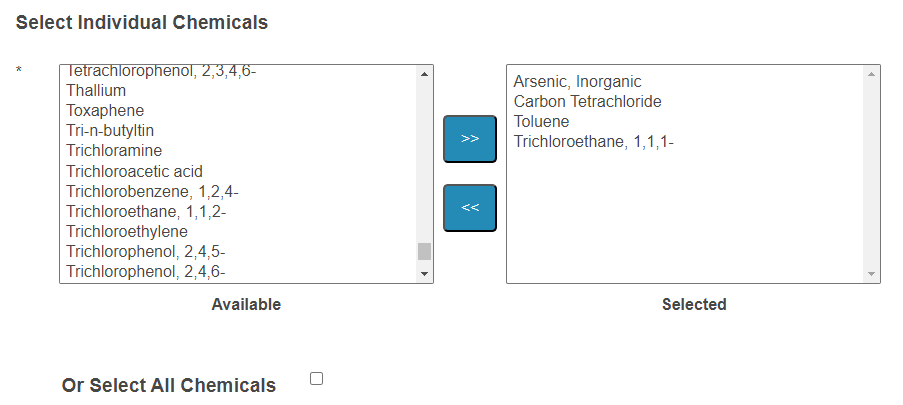The image size is (903, 405).
Task: Choose Trichloroethane, 1,1,2- in Available list
Action: (x=149, y=212)
